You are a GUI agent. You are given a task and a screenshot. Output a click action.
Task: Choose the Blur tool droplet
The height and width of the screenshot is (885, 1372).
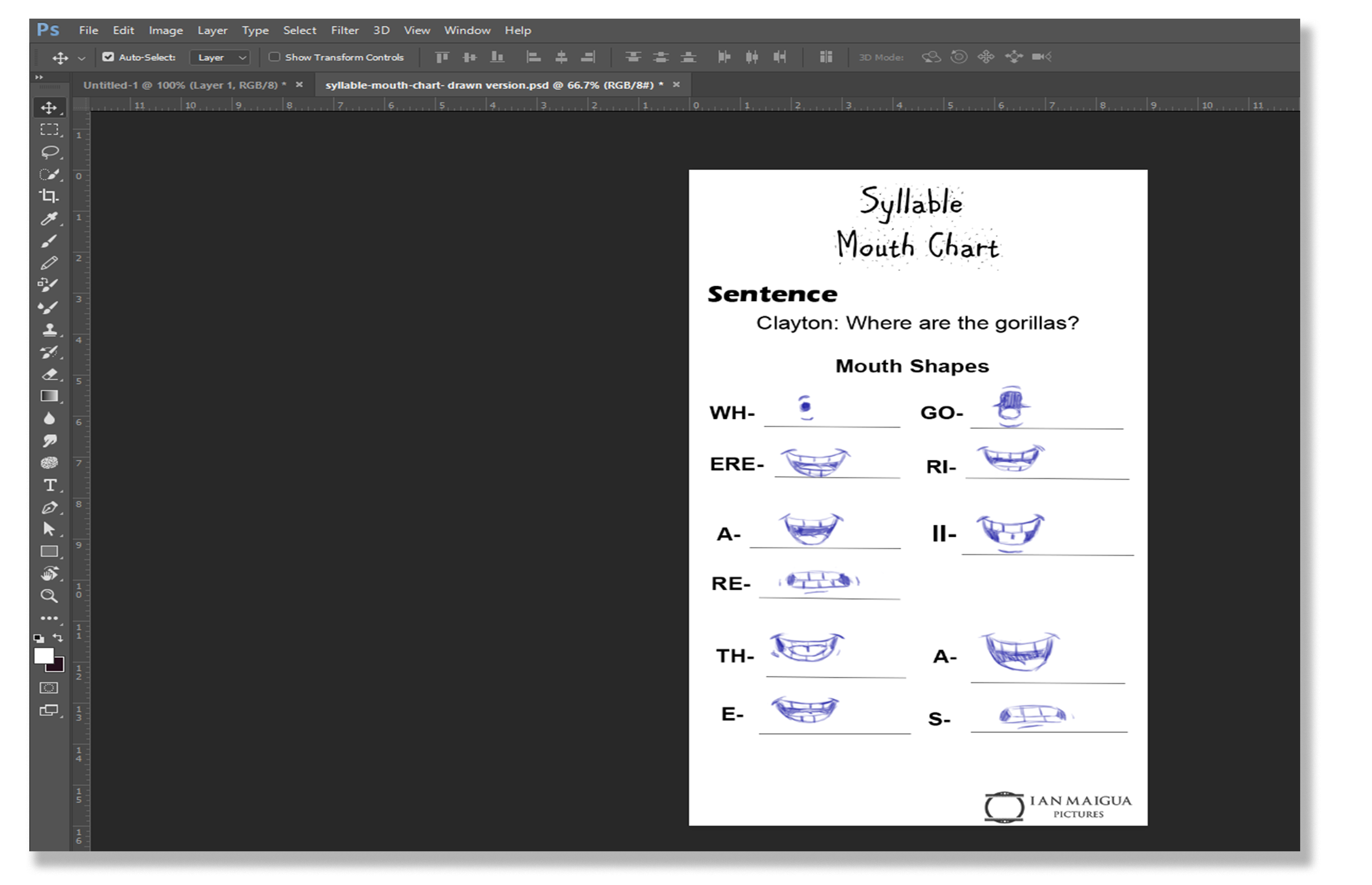50,419
